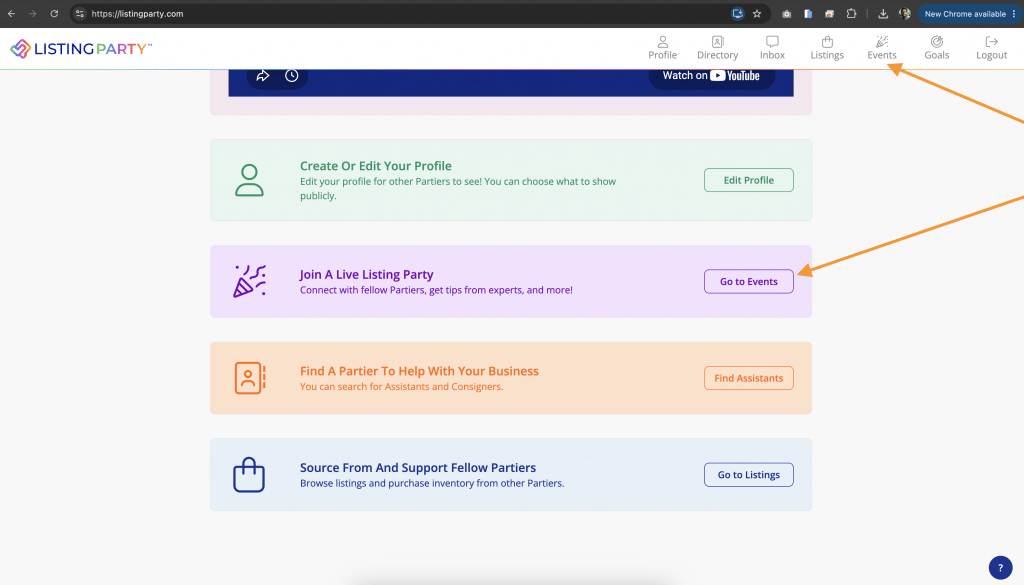Open Chrome downloads
Viewport: 1024px width, 585px height.
tap(883, 14)
